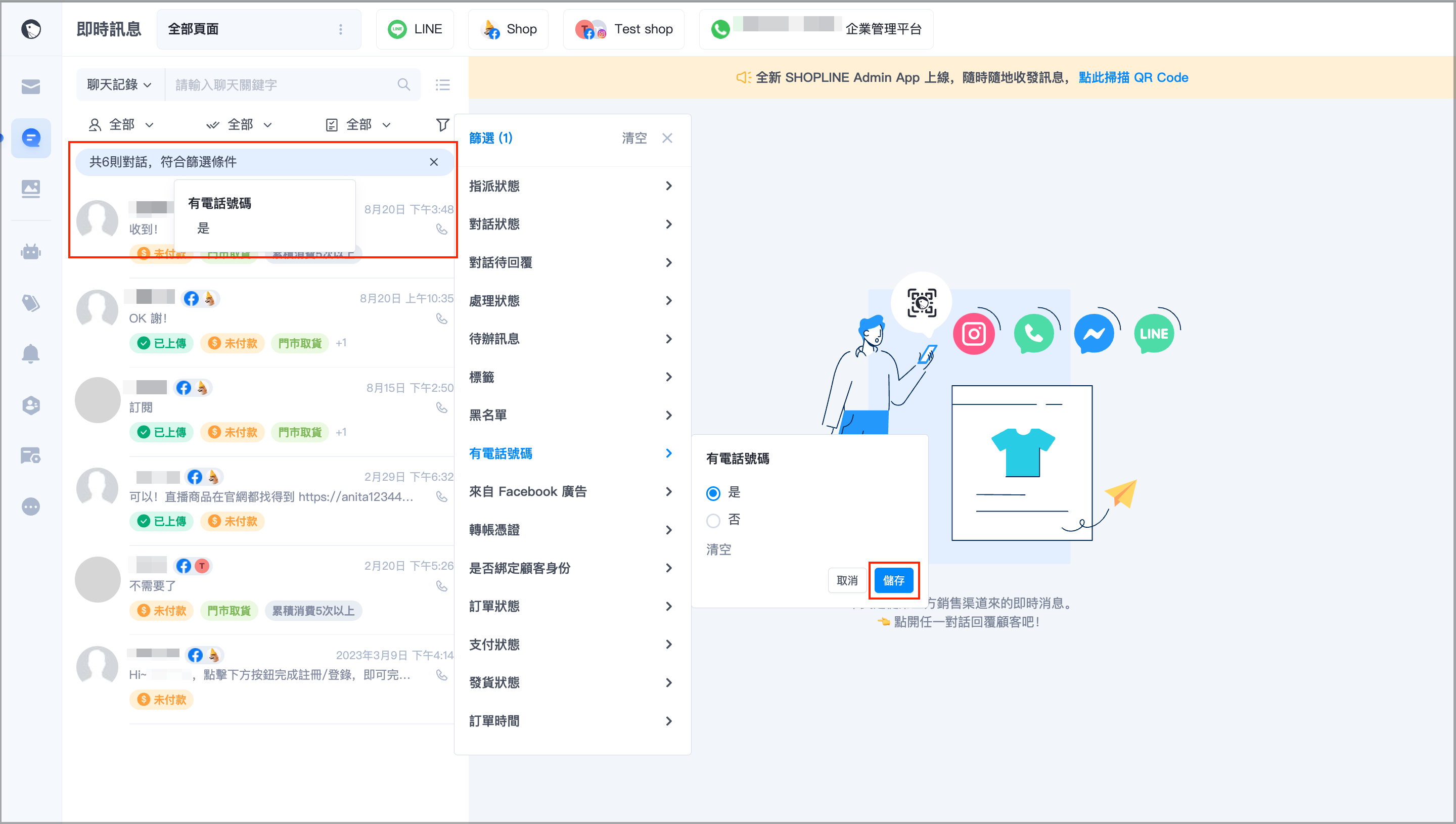This screenshot has width=1456, height=824.
Task: Open the customer service agent sidebar icon
Action: (30, 404)
